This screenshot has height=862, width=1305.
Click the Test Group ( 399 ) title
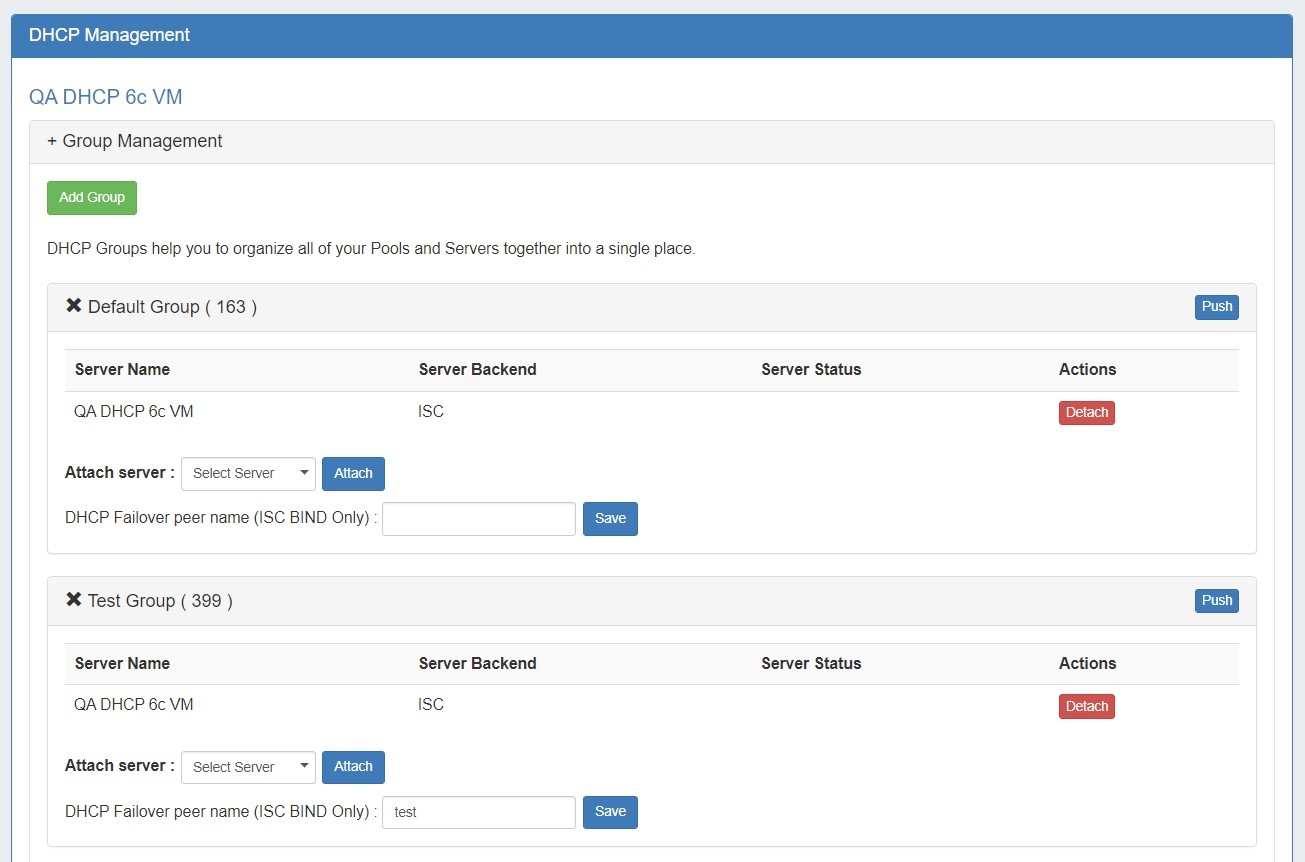160,601
